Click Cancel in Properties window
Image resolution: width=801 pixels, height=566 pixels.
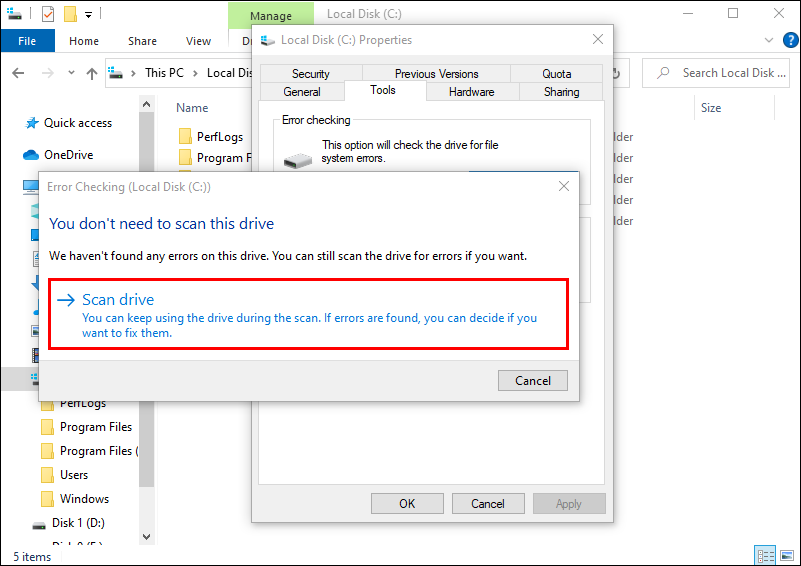coord(488,504)
